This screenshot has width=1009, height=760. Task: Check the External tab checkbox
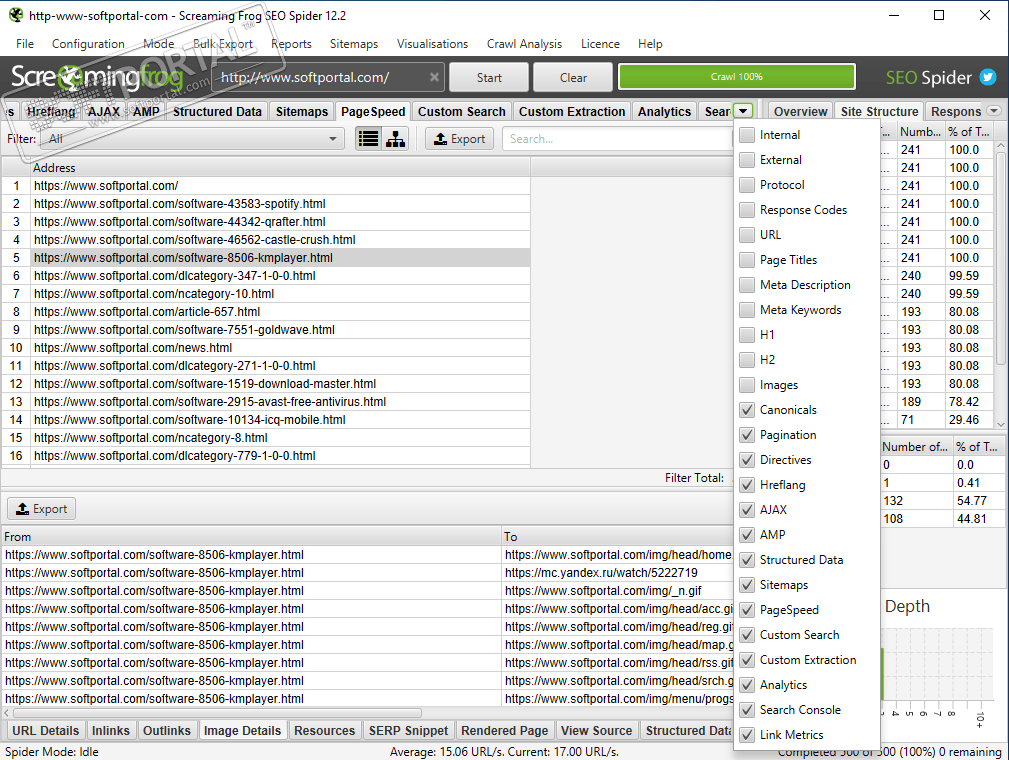point(746,160)
